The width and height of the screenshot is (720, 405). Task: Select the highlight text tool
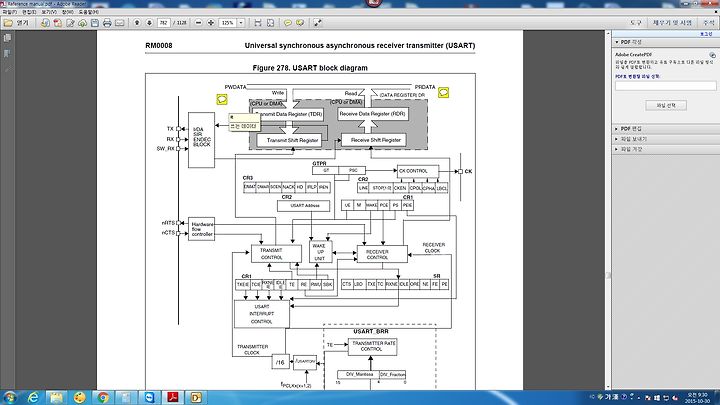[x=300, y=22]
